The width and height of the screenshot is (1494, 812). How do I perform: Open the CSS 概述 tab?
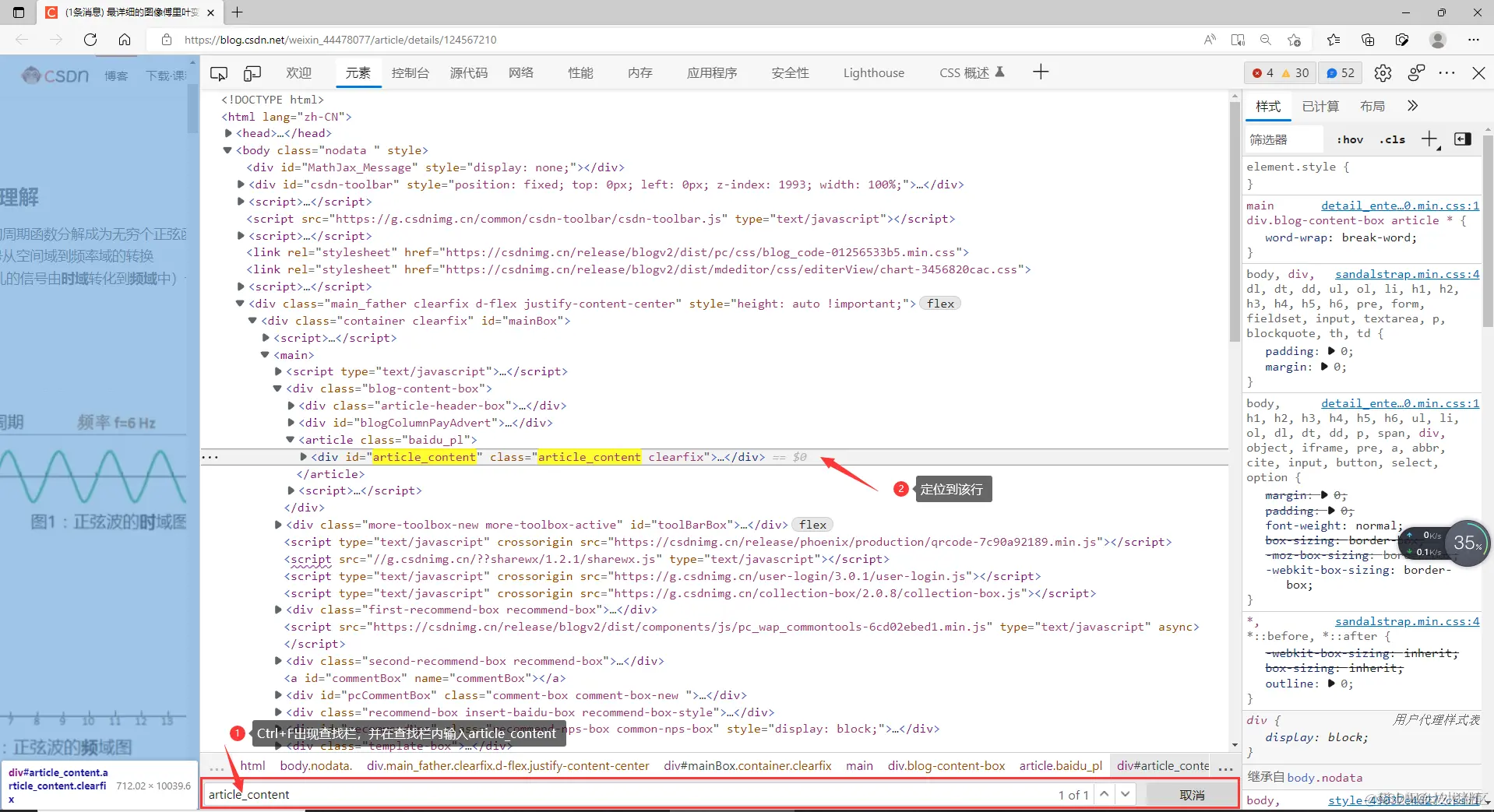click(971, 73)
